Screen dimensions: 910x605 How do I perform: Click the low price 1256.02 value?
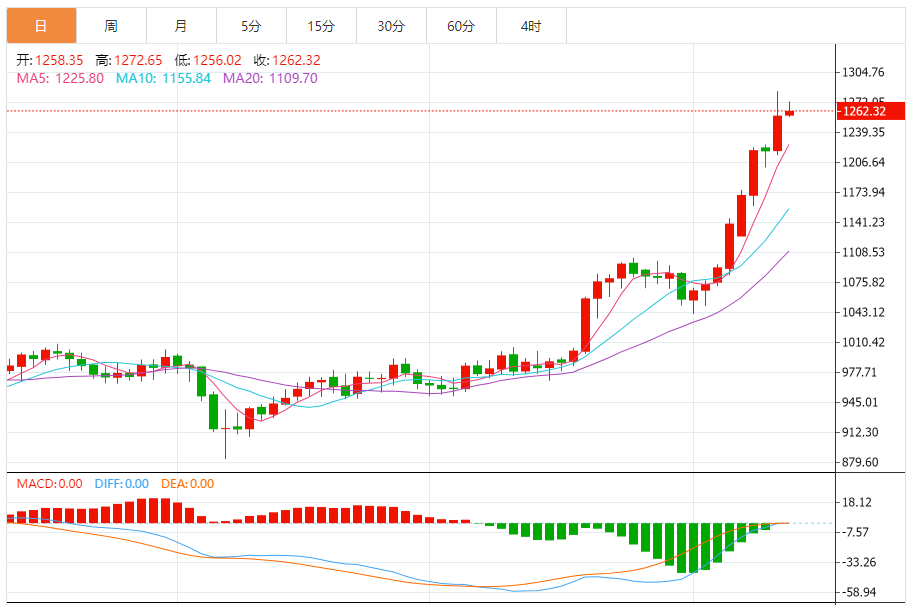[x=217, y=60]
